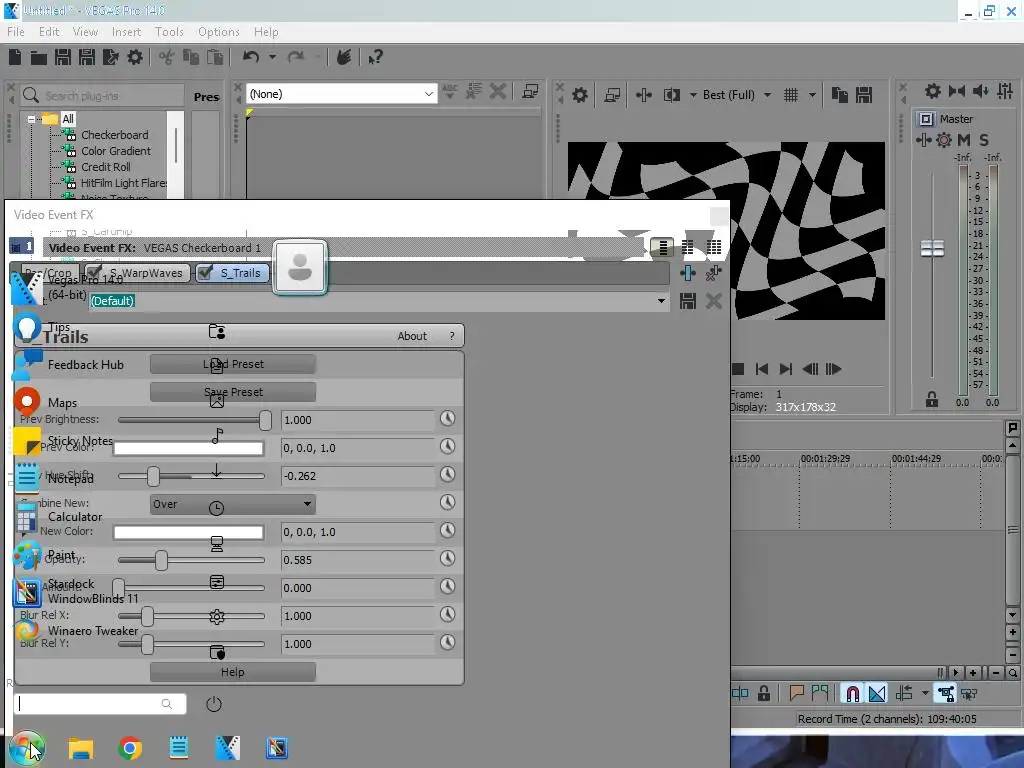
Task: Insert a region with the green flags icon
Action: [x=820, y=693]
